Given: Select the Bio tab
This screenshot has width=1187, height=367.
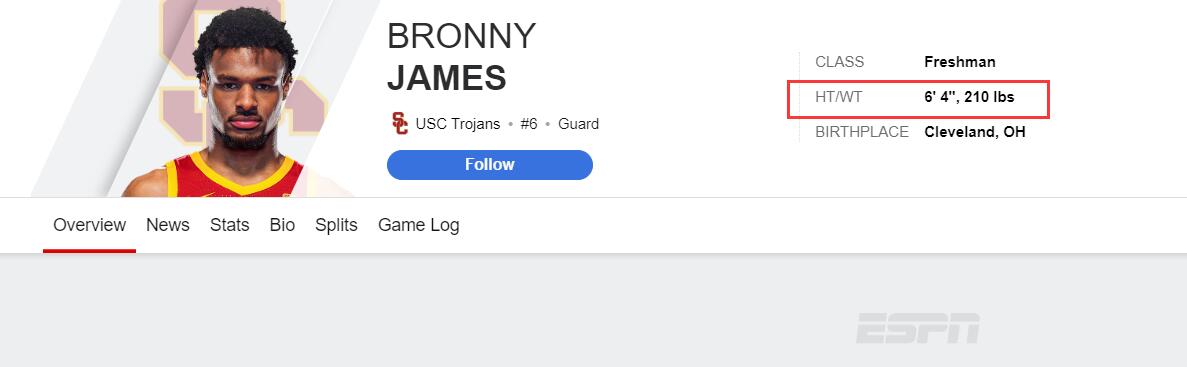Looking at the screenshot, I should 282,225.
